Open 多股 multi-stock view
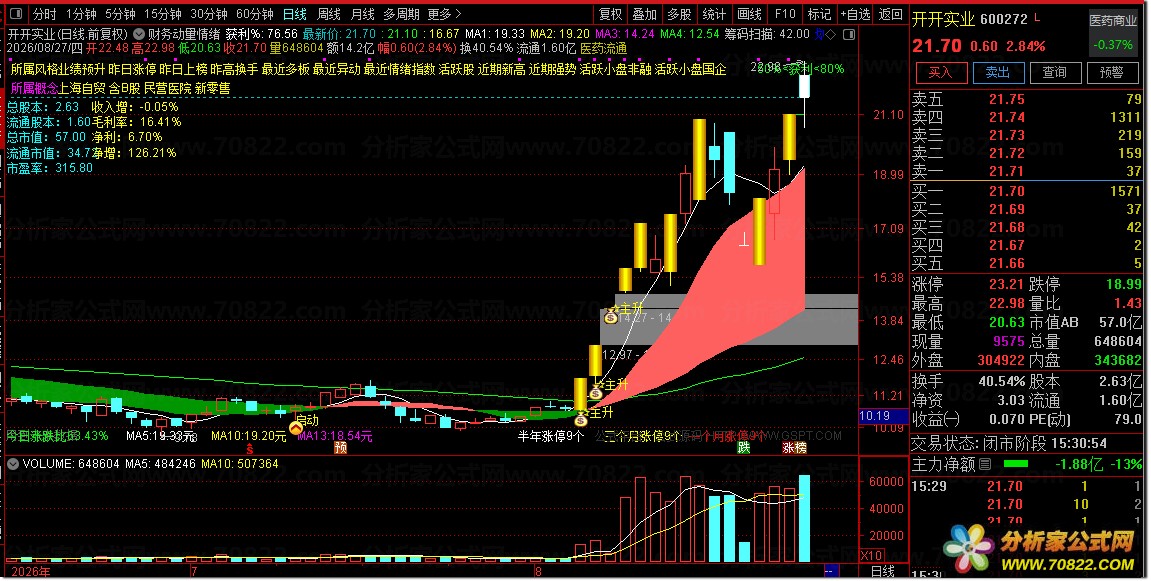The image size is (1151, 581). (679, 14)
